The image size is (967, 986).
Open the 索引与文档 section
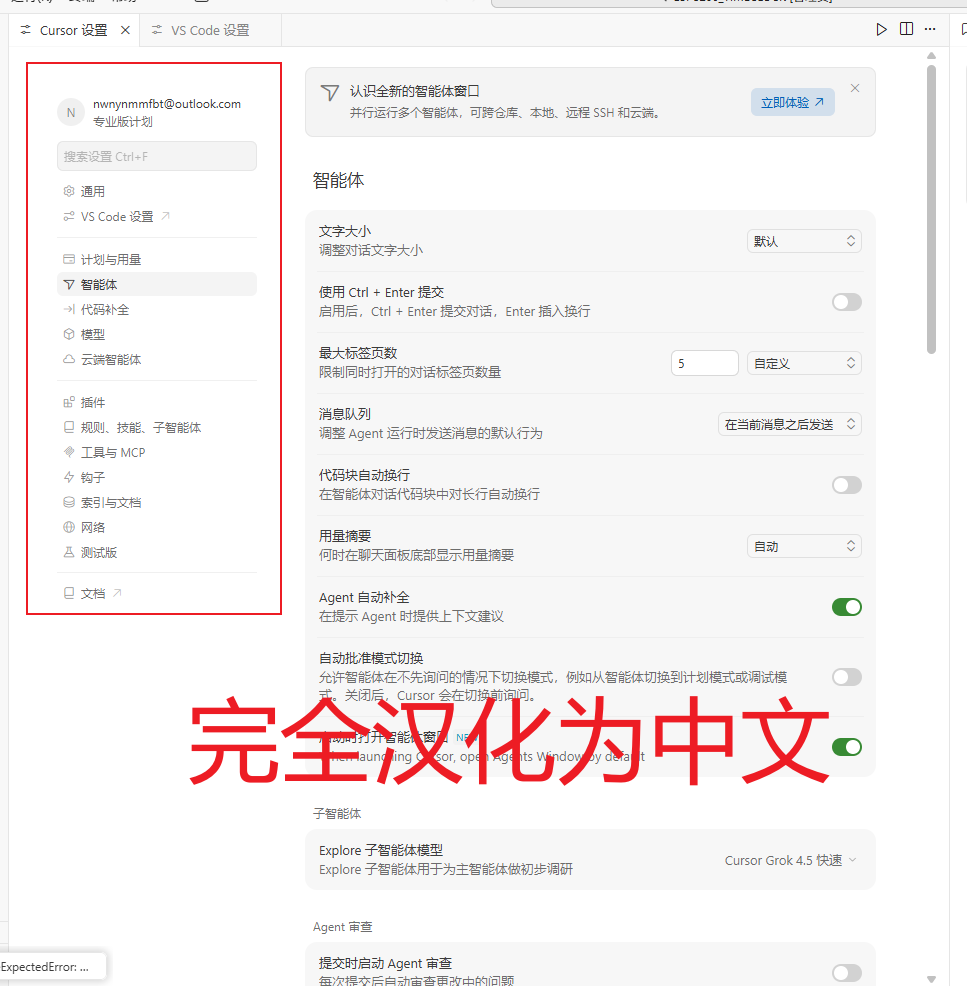coord(157,502)
